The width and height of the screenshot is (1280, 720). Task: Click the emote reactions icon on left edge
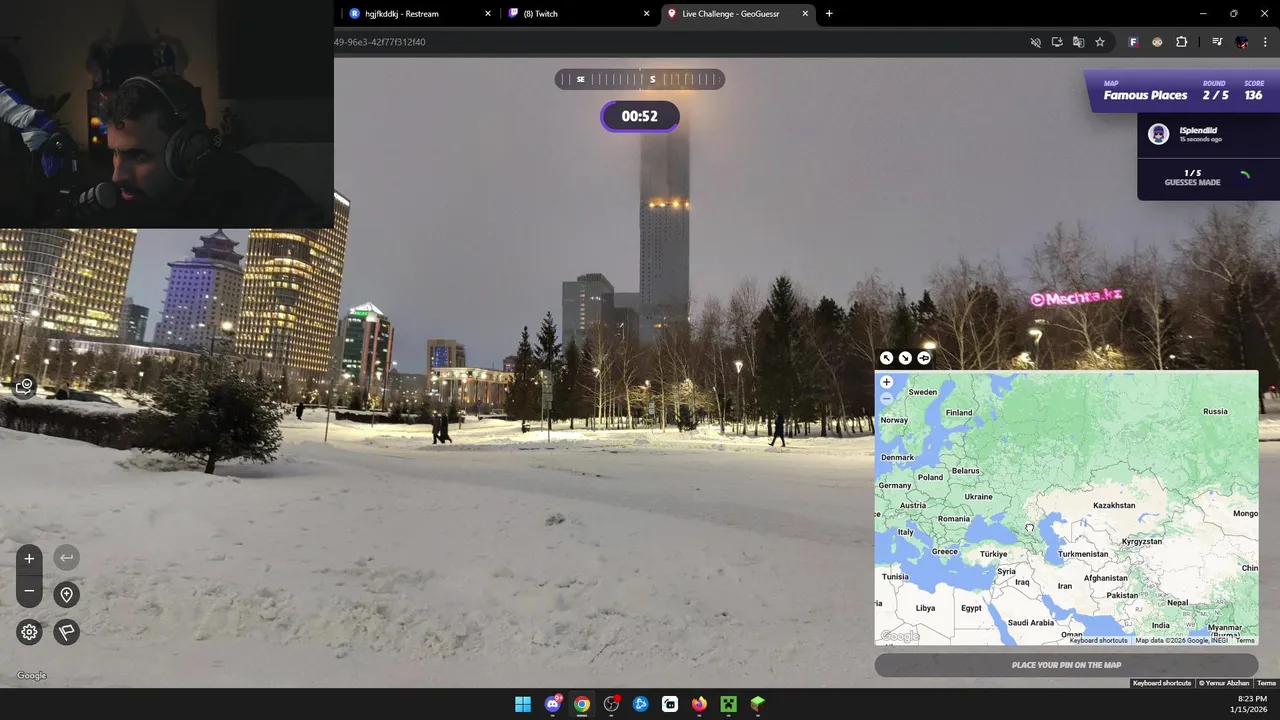[24, 386]
